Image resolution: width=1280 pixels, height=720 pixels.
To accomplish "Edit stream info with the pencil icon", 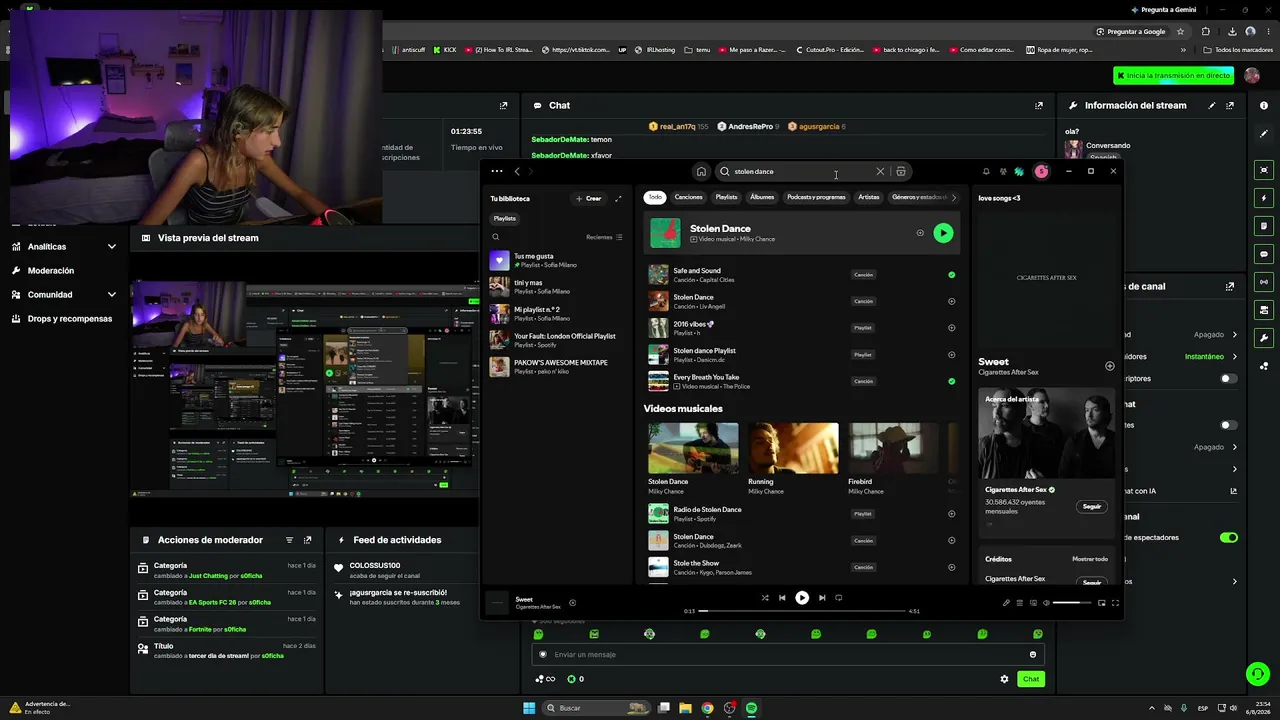I will coord(1212,105).
